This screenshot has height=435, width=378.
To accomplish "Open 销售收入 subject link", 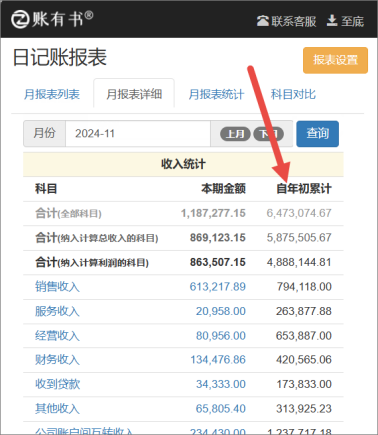I will tap(57, 287).
